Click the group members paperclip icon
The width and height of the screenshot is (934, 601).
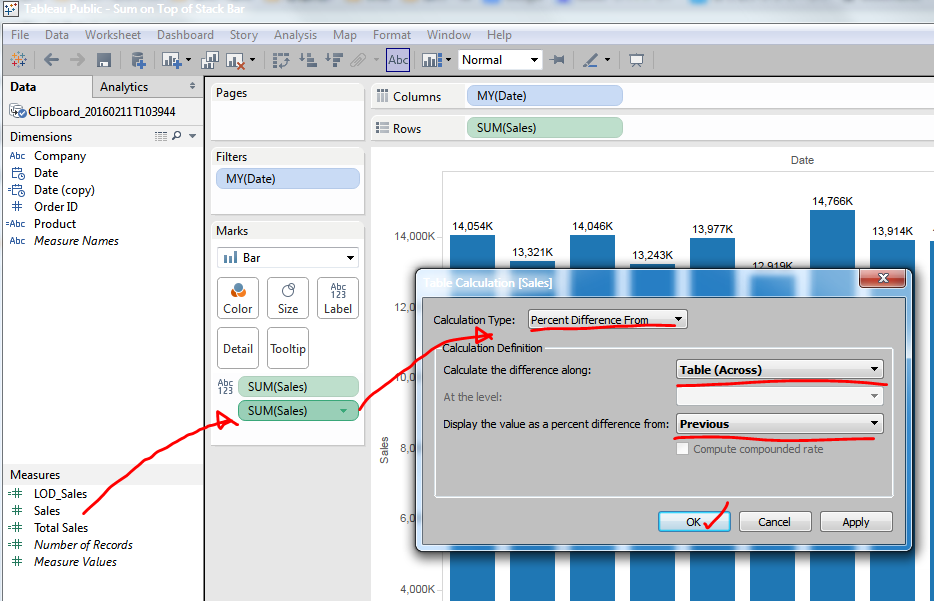pyautogui.click(x=358, y=60)
